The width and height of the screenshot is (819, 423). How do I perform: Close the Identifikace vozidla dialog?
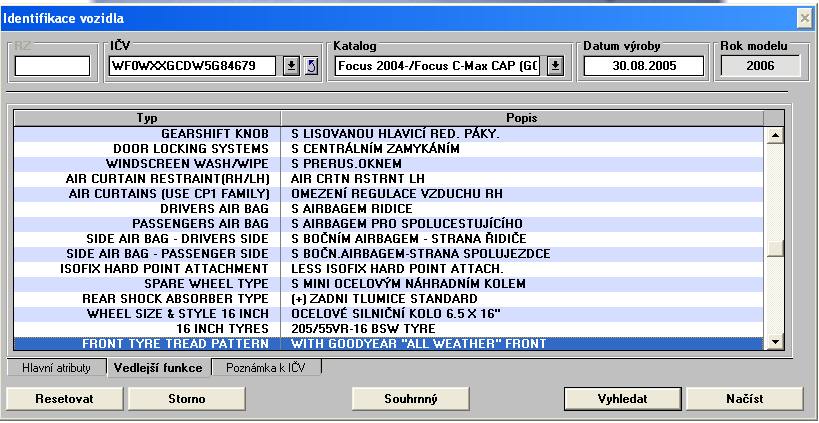(x=804, y=18)
